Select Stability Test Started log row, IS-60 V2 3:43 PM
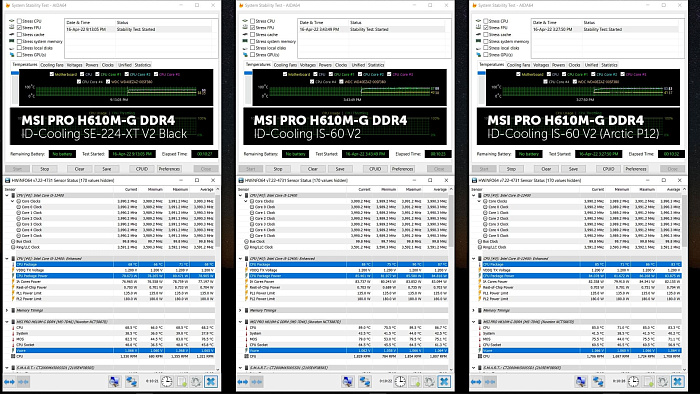The image size is (700, 394). (371, 29)
